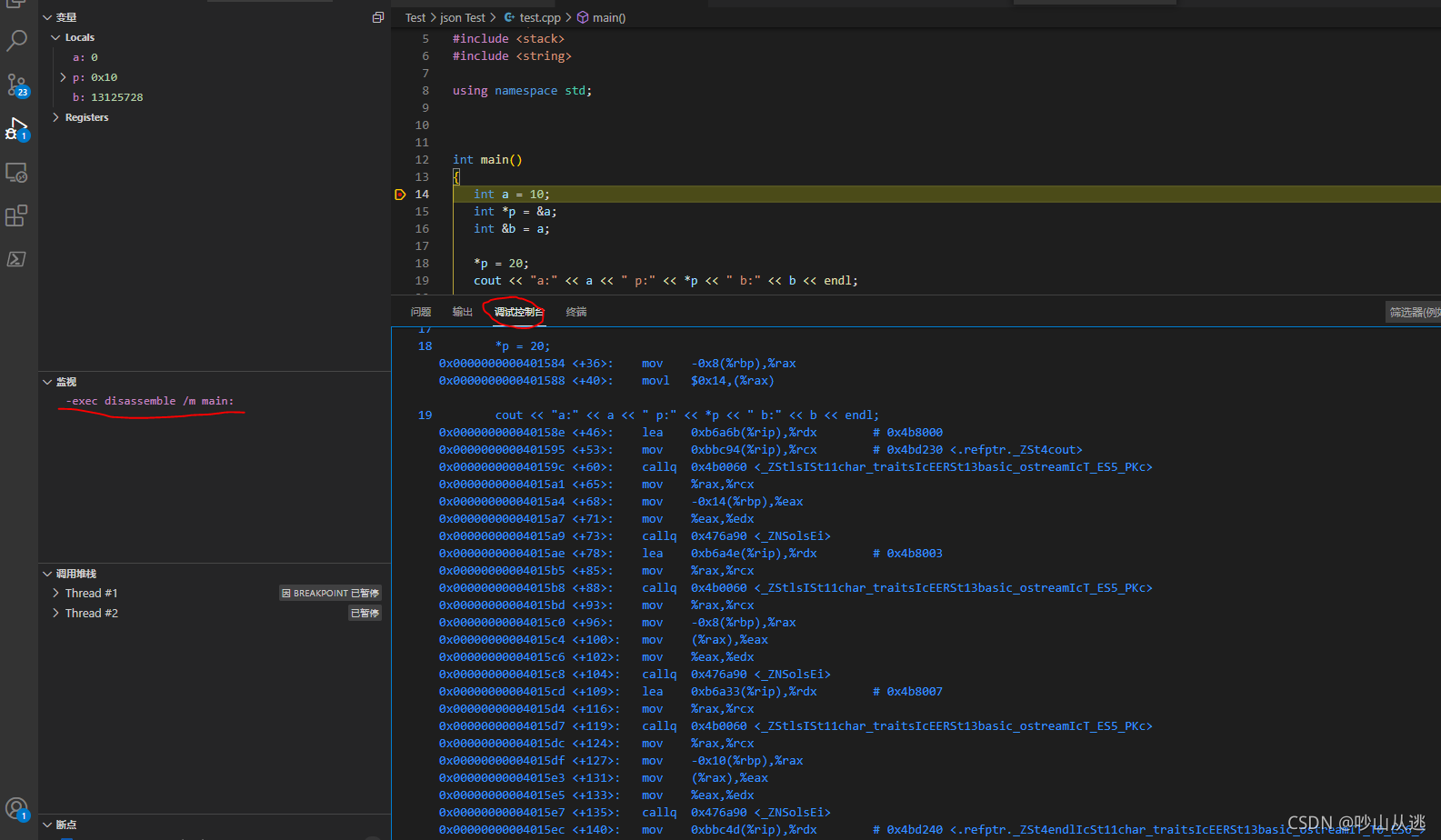This screenshot has height=840, width=1441.
Task: Click console callq line at <+60>
Action: coord(796,467)
